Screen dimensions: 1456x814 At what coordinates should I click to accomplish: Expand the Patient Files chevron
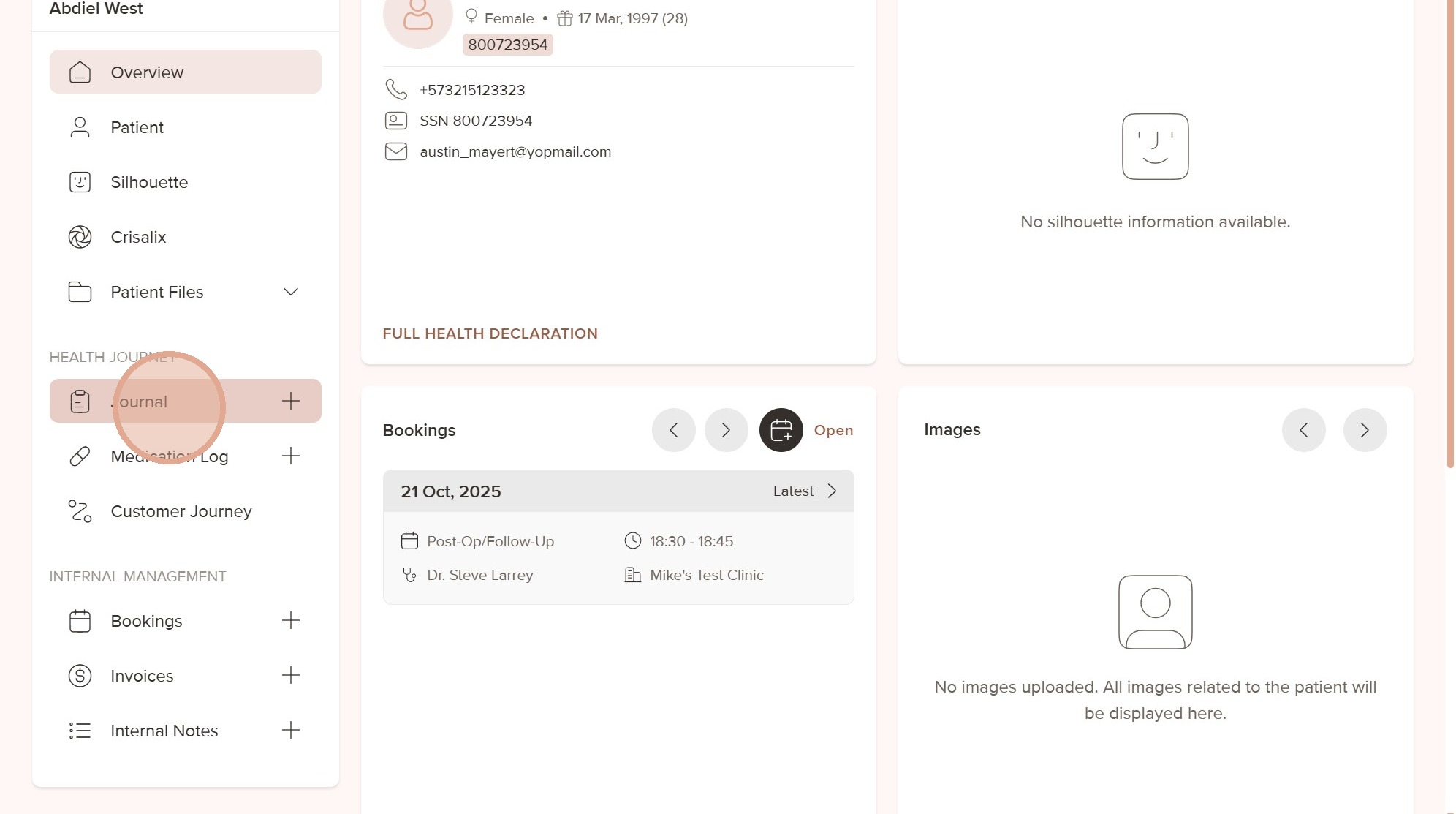click(291, 292)
